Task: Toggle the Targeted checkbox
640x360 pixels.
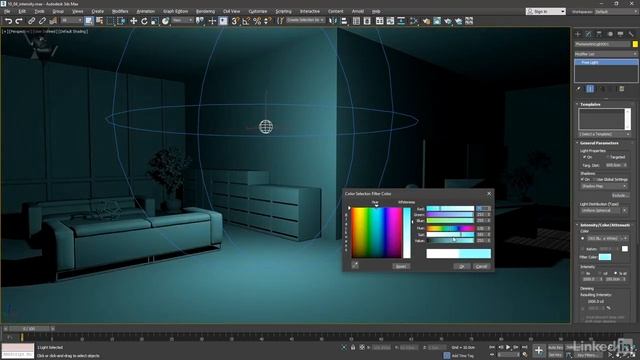Action: pos(607,157)
